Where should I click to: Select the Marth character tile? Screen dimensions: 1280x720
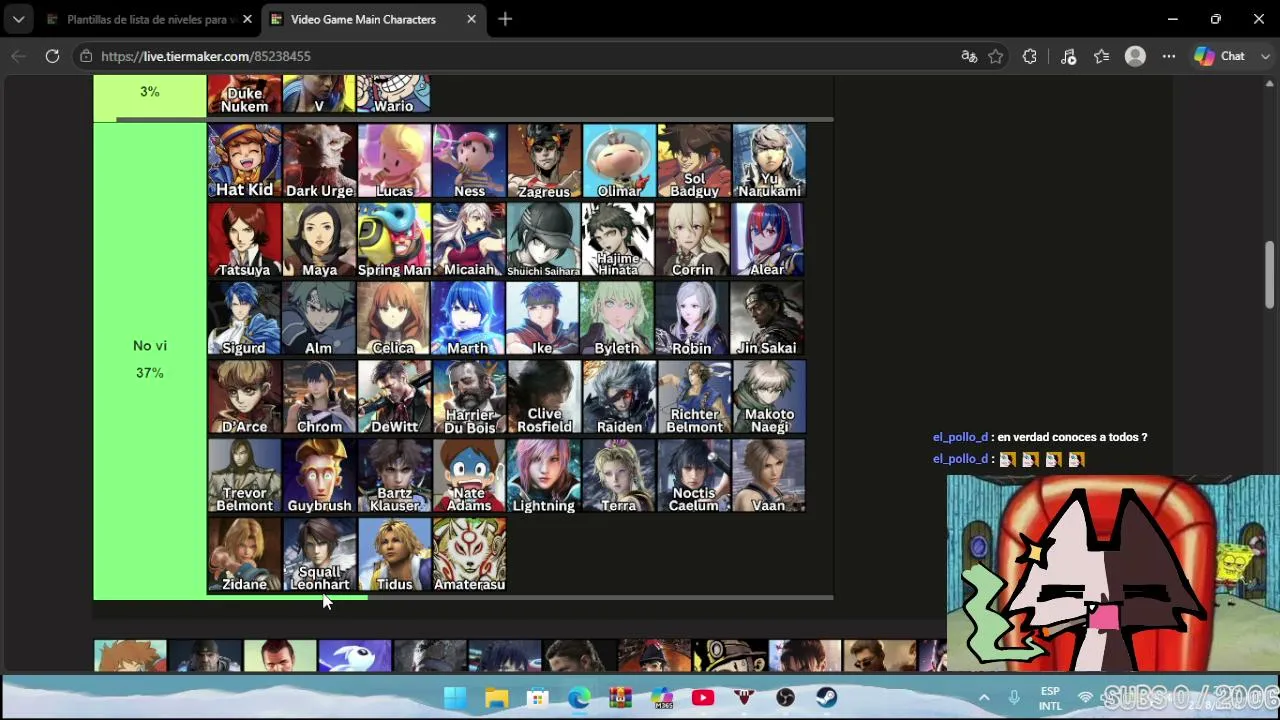(469, 318)
